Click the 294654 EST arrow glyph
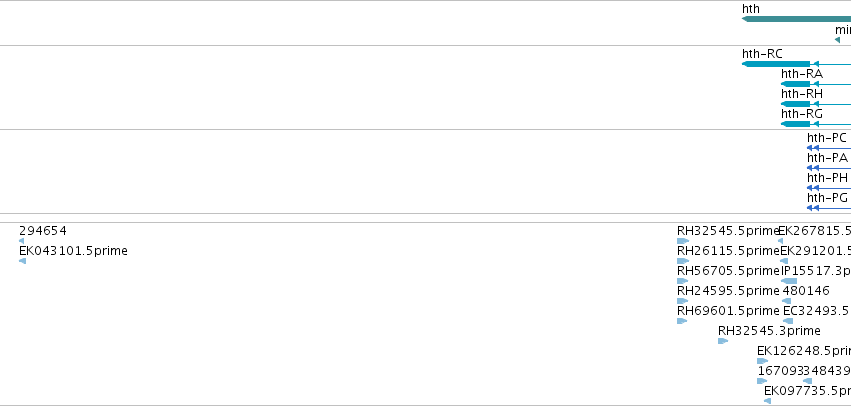 [x=21, y=241]
